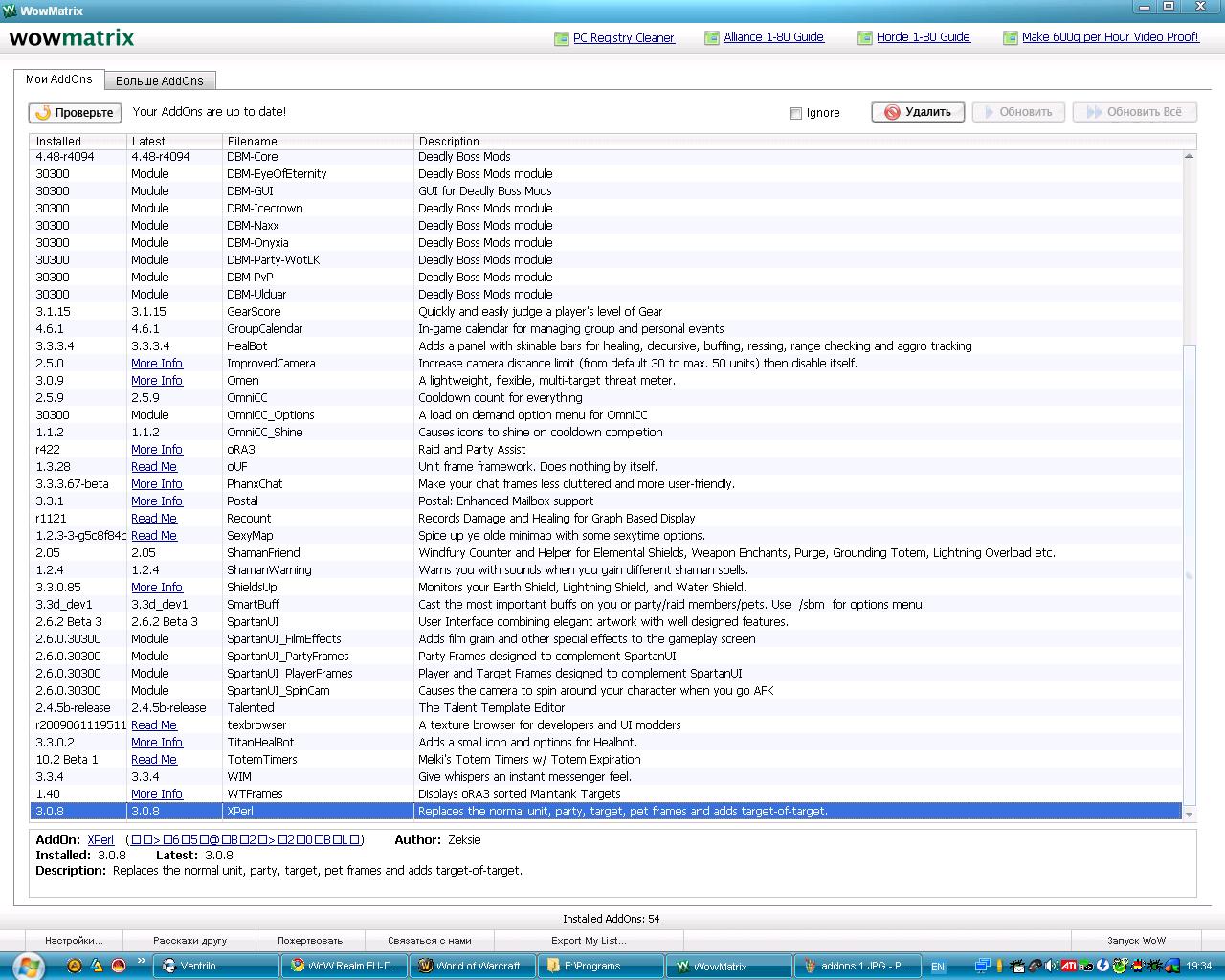Open More Info link for PhanxChat
Image resolution: width=1225 pixels, height=980 pixels.
coord(157,484)
